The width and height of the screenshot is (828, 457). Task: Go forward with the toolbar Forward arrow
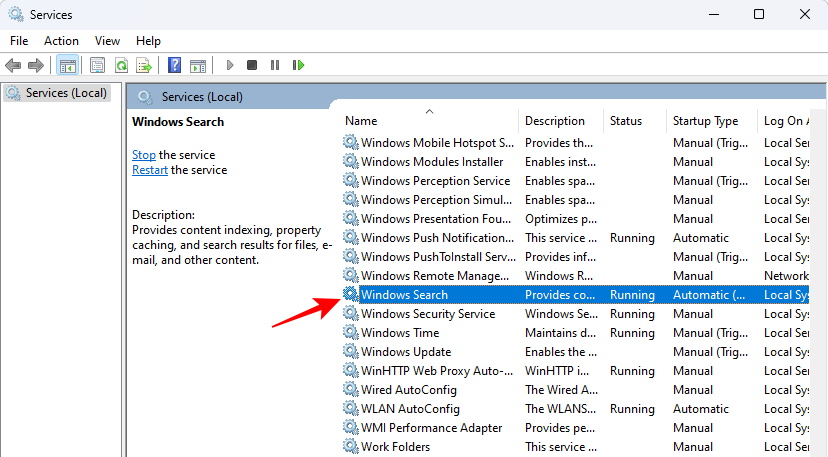coord(35,66)
